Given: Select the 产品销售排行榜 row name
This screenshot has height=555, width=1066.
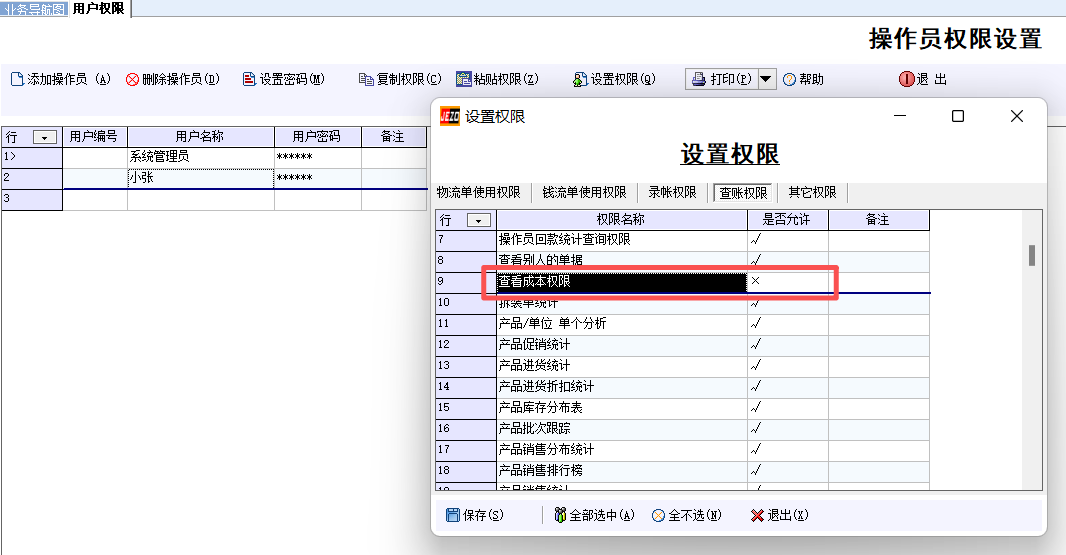Looking at the screenshot, I should tap(621, 471).
